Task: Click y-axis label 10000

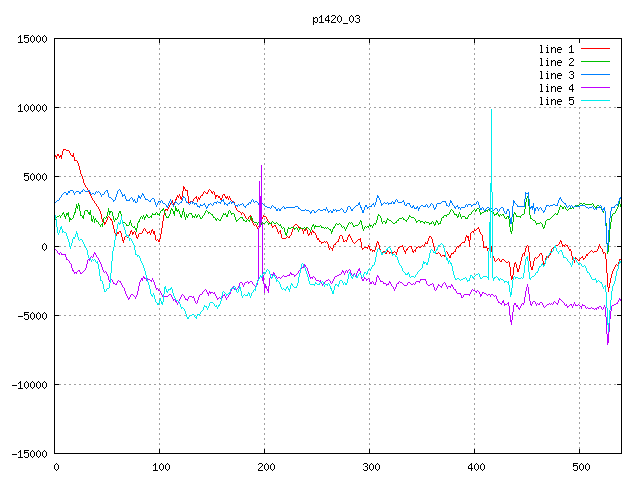Action: [x=32, y=108]
